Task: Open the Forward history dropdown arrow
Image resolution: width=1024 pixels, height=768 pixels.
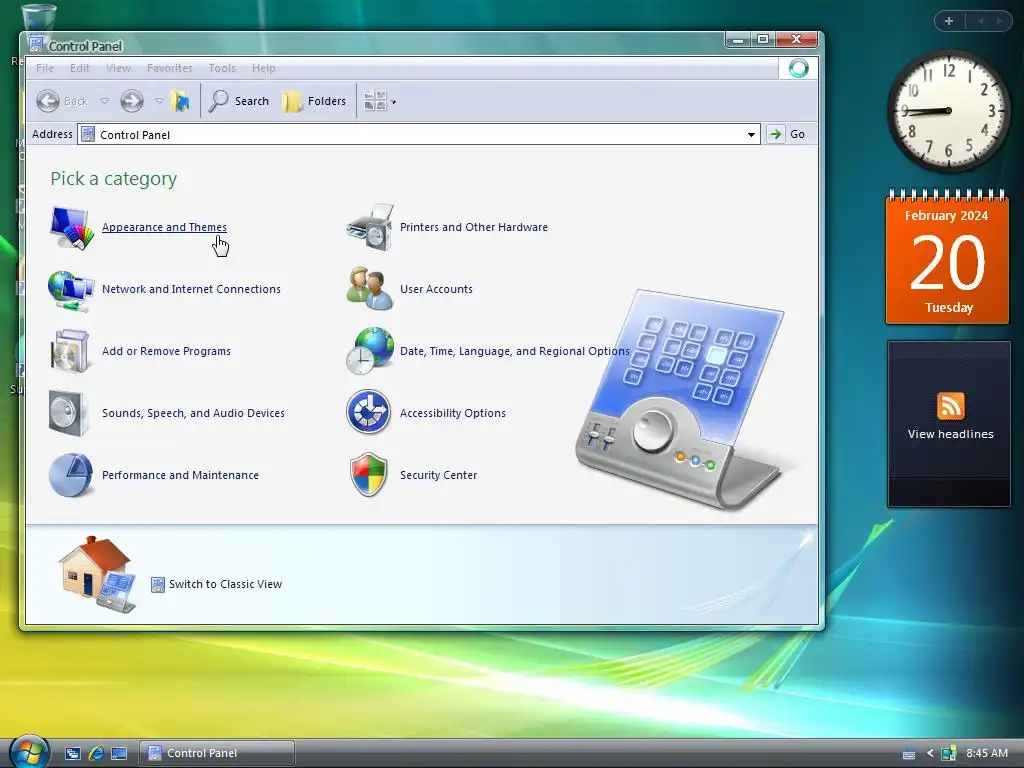Action: (159, 101)
